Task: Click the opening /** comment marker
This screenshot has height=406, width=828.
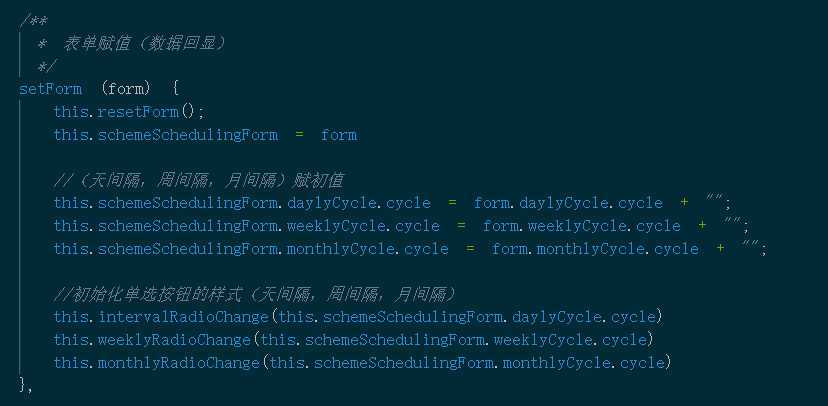Action: (31, 20)
